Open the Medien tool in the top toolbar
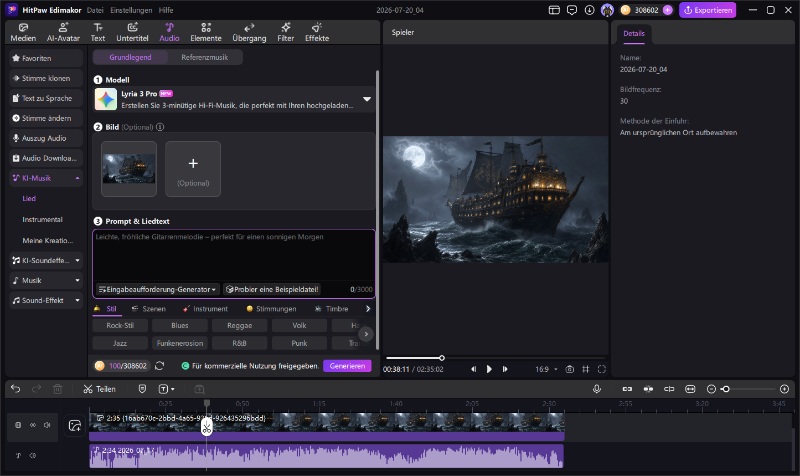The width and height of the screenshot is (800, 476). coord(23,32)
